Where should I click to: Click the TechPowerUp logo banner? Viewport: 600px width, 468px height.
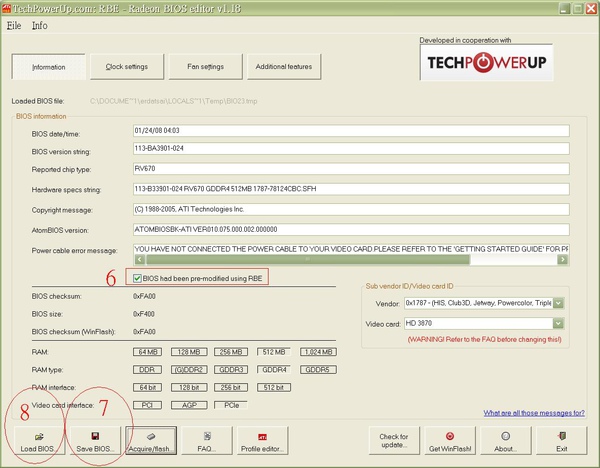(486, 62)
